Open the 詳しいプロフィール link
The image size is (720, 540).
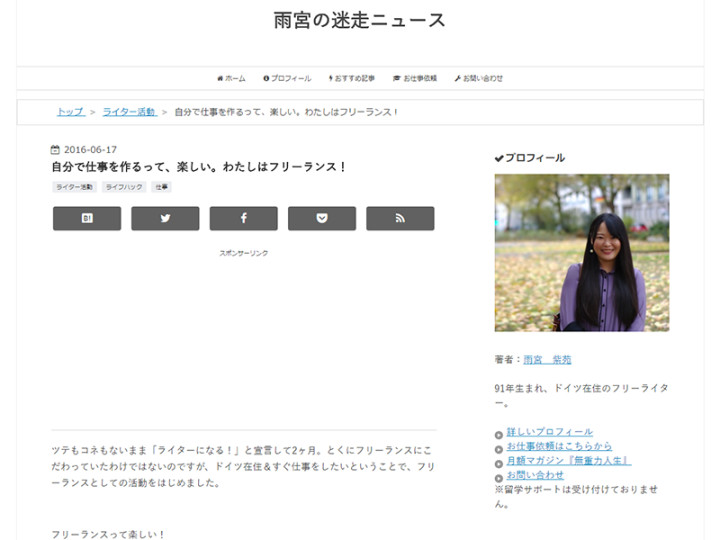coord(550,432)
